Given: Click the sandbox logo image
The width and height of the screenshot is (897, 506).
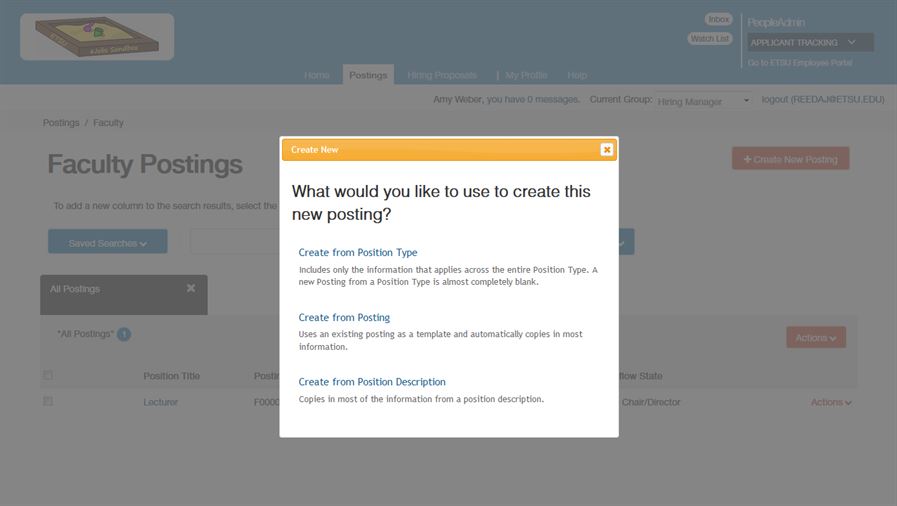Looking at the screenshot, I should (x=97, y=37).
